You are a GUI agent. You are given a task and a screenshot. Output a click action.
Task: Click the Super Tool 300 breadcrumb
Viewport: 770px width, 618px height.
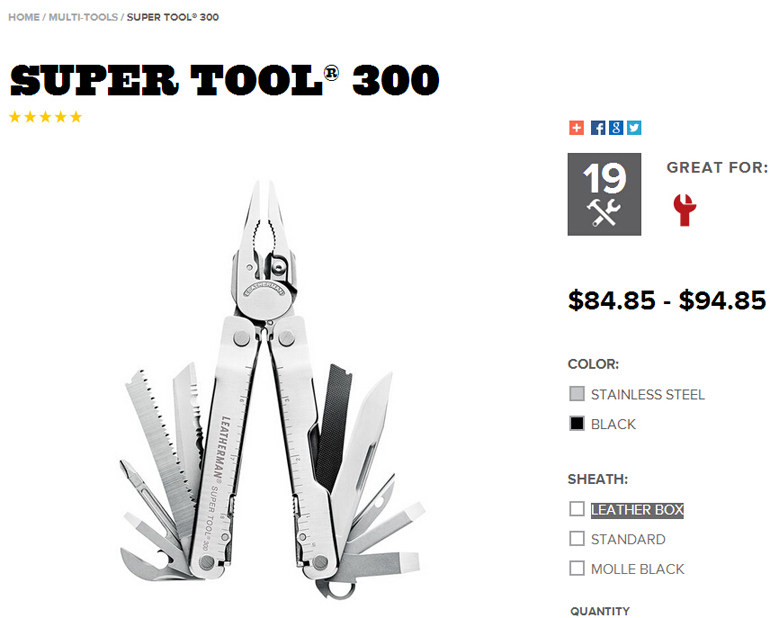(x=173, y=17)
